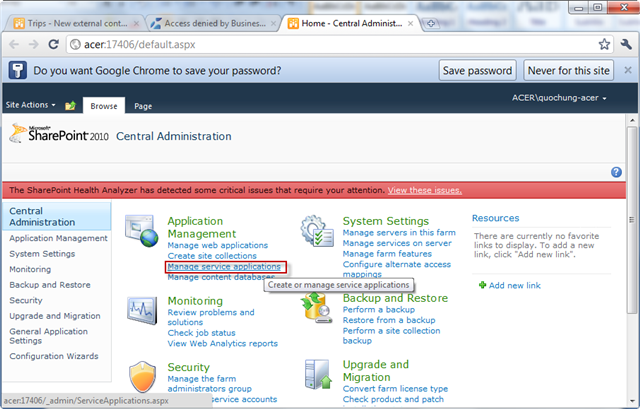Select Application Management in left navigation
The image size is (640, 409).
click(x=58, y=238)
